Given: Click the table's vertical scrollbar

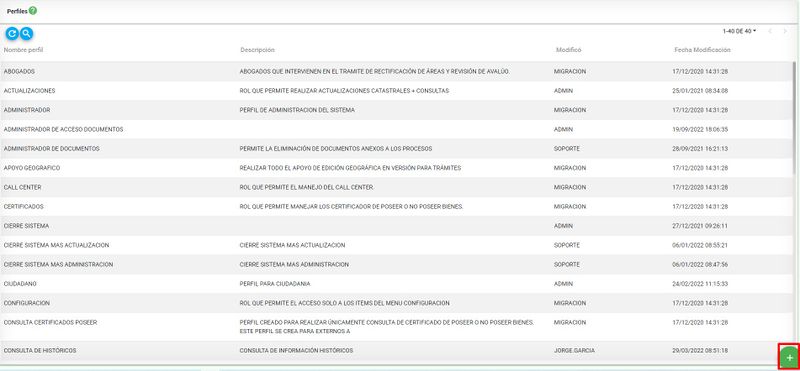Looking at the screenshot, I should (795, 117).
